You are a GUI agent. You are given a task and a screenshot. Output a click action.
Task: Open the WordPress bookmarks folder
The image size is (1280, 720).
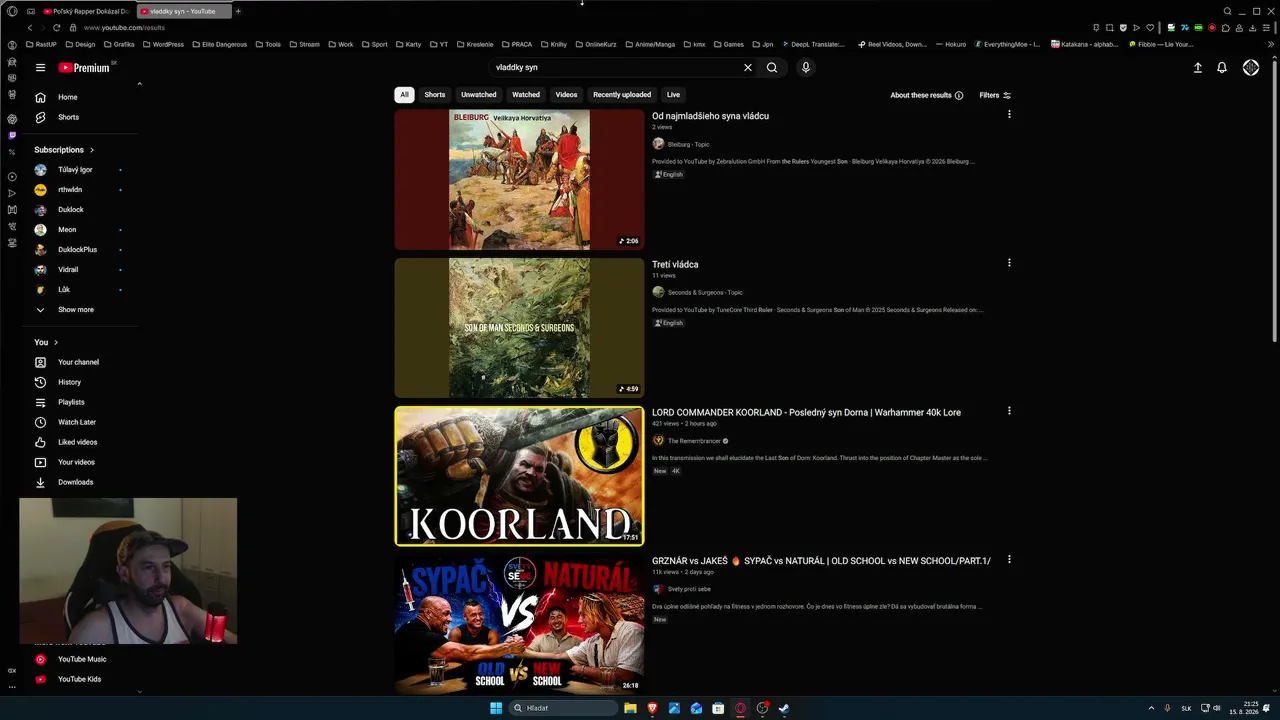coord(163,44)
